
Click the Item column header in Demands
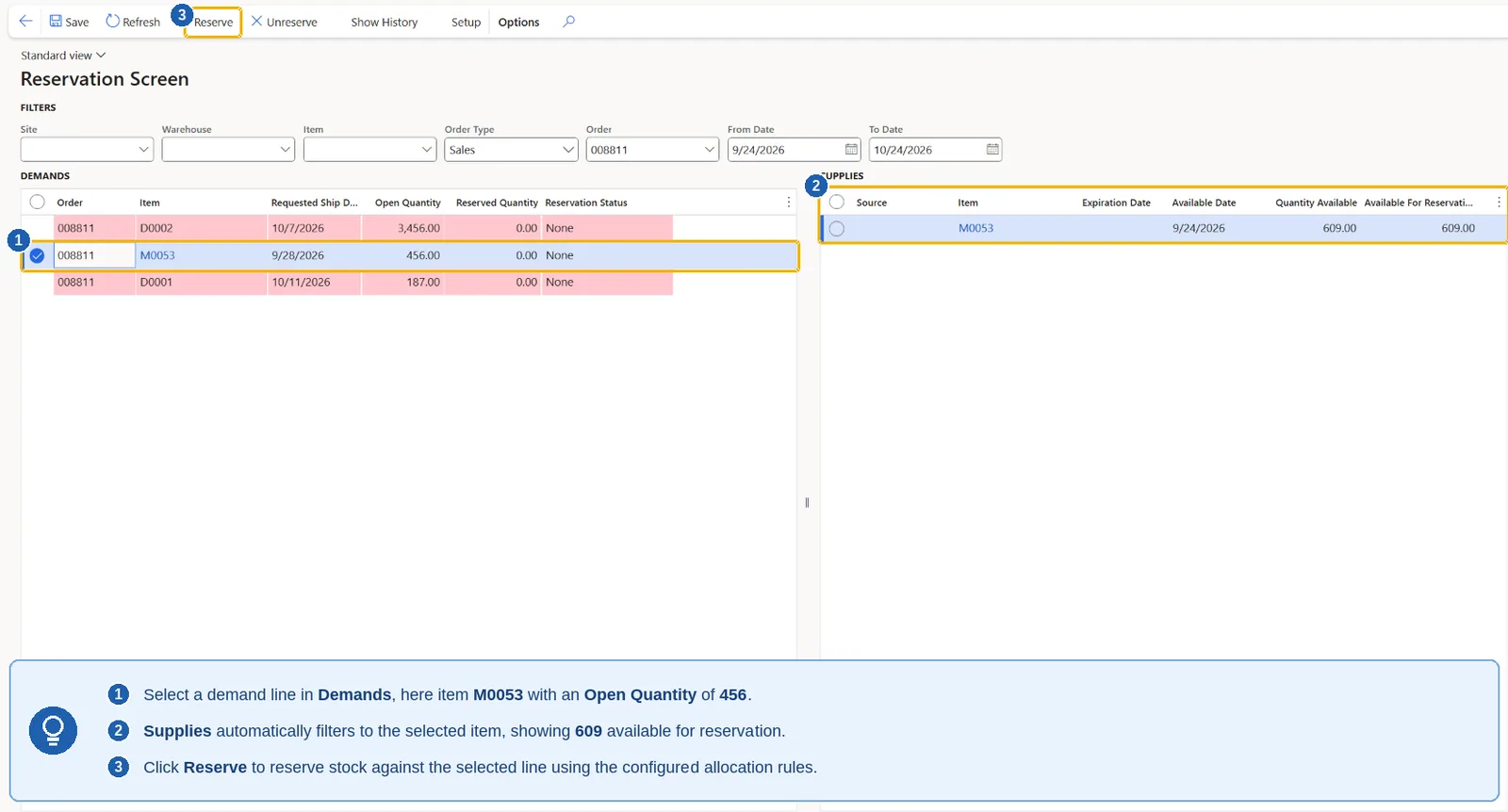coord(150,203)
